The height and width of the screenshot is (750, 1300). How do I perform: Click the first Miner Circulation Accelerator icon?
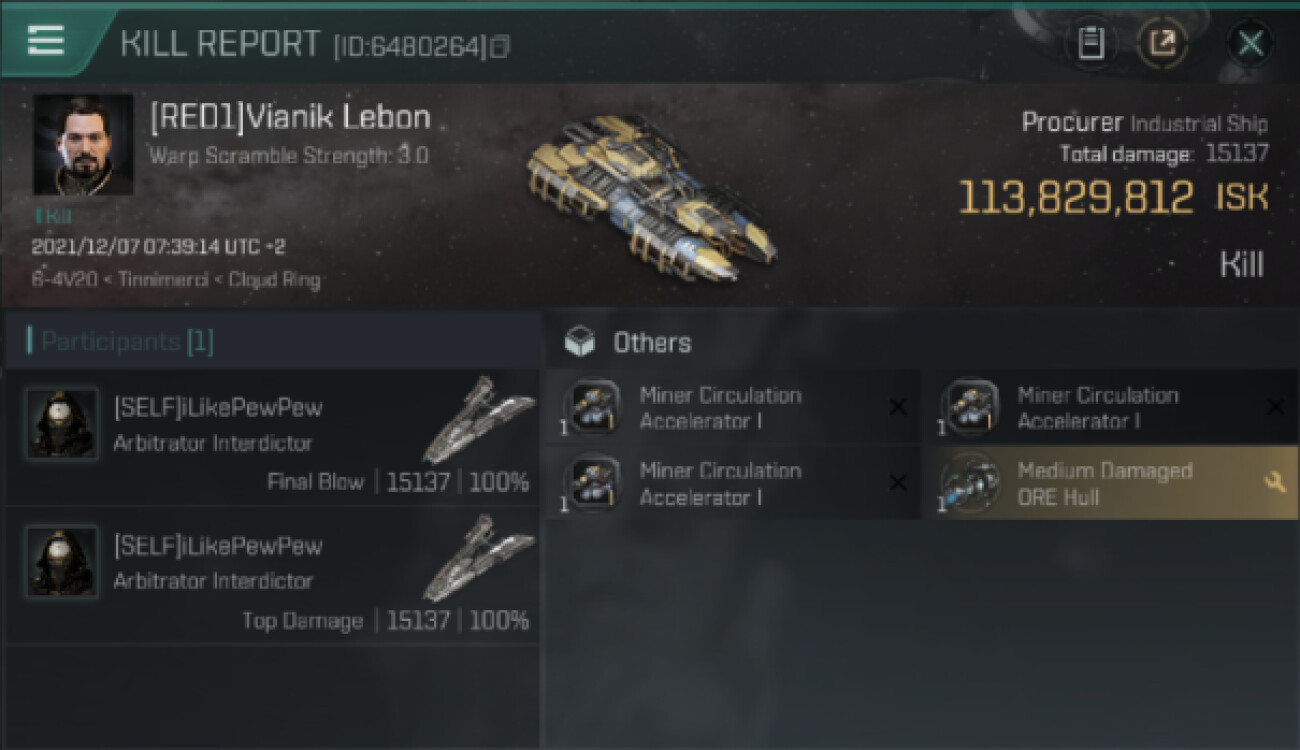(593, 408)
